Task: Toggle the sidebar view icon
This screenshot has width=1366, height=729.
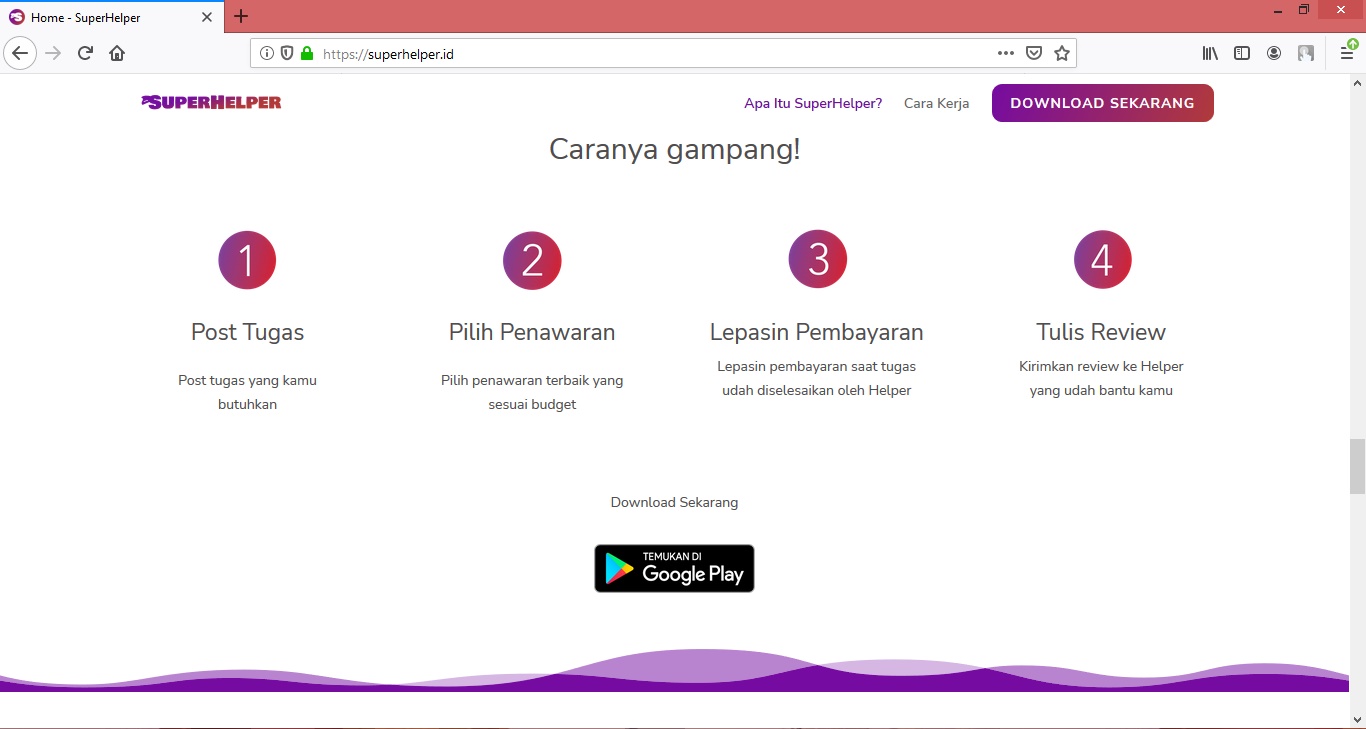Action: tap(1241, 53)
